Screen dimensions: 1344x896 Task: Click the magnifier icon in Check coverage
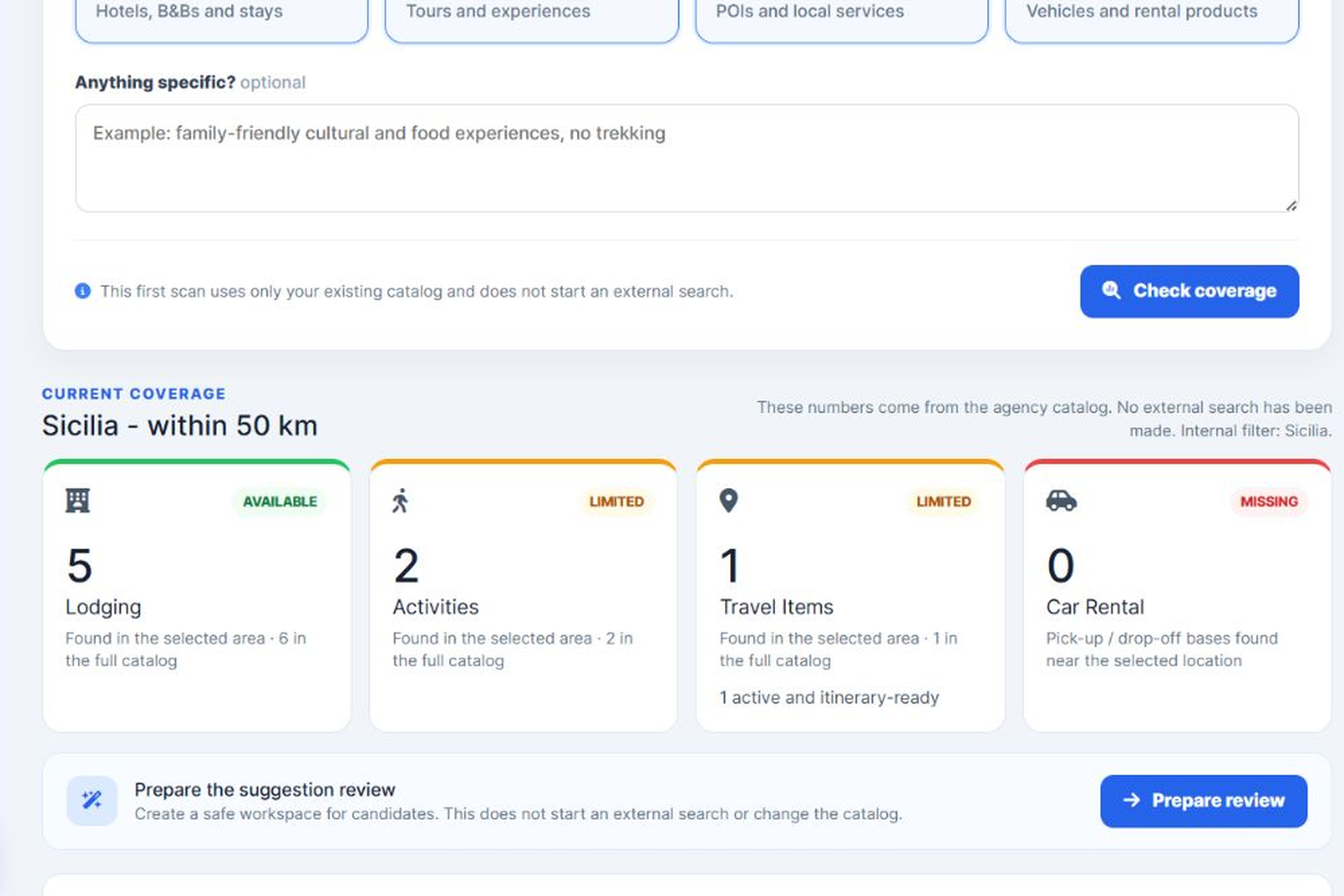(1111, 290)
